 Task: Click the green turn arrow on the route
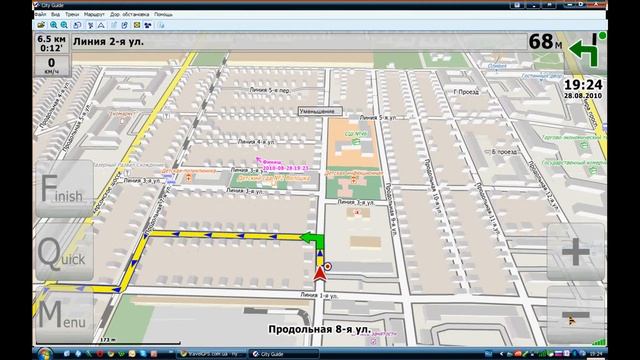[x=313, y=241]
